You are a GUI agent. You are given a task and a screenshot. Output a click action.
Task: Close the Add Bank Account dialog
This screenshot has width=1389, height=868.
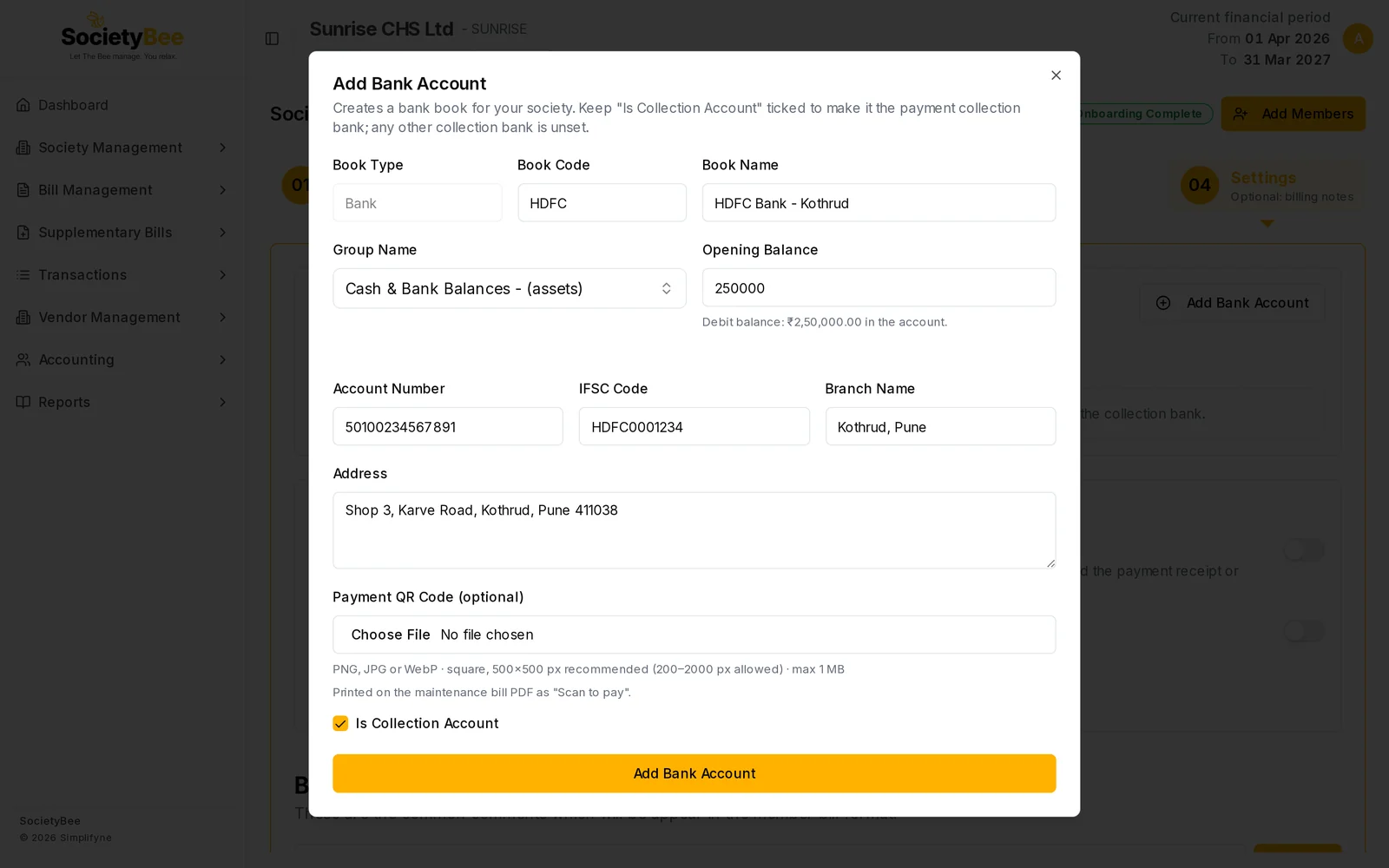1056,76
